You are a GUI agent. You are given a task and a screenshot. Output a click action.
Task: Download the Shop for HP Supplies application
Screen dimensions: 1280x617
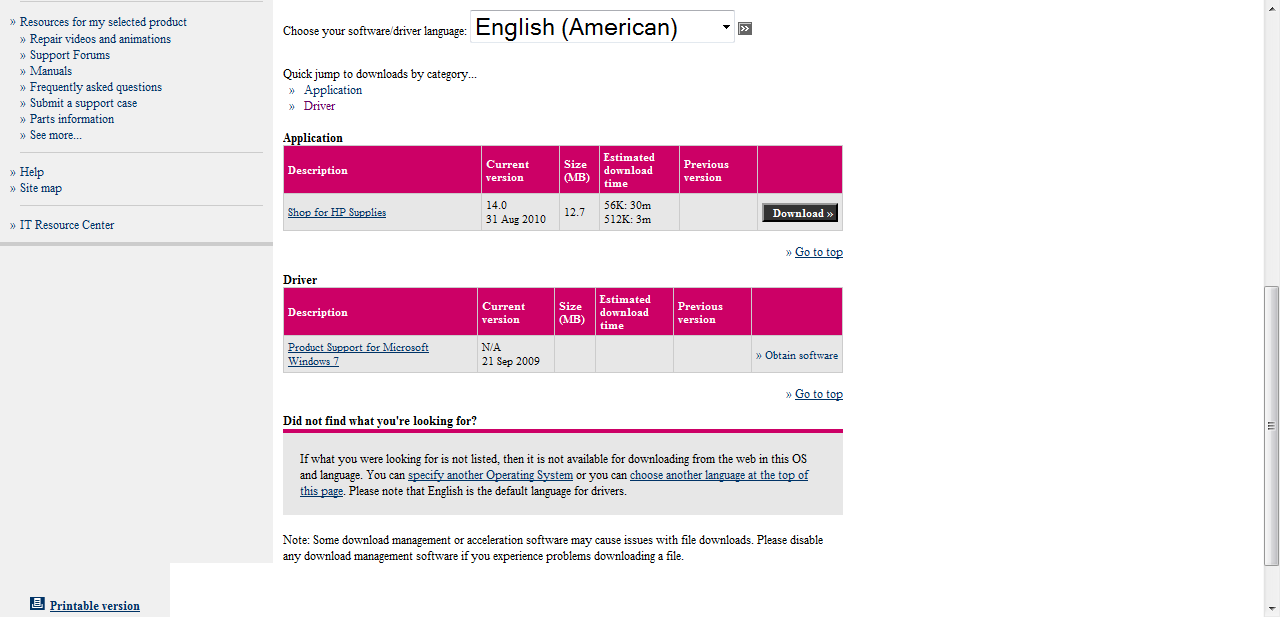800,213
